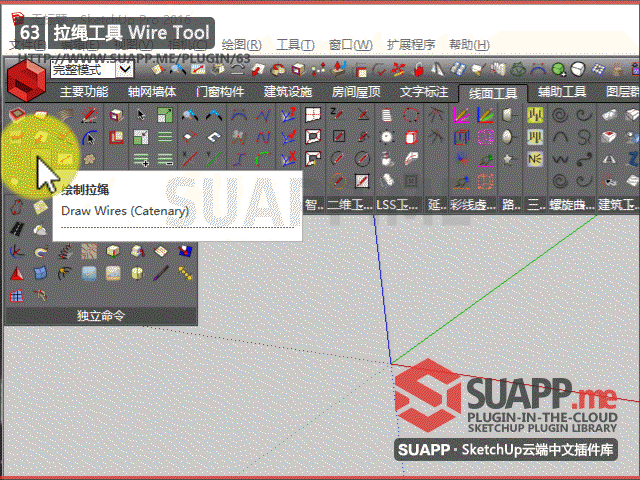The width and height of the screenshot is (640, 480).
Task: Click the pencil inside black square icon
Action: click(338, 137)
